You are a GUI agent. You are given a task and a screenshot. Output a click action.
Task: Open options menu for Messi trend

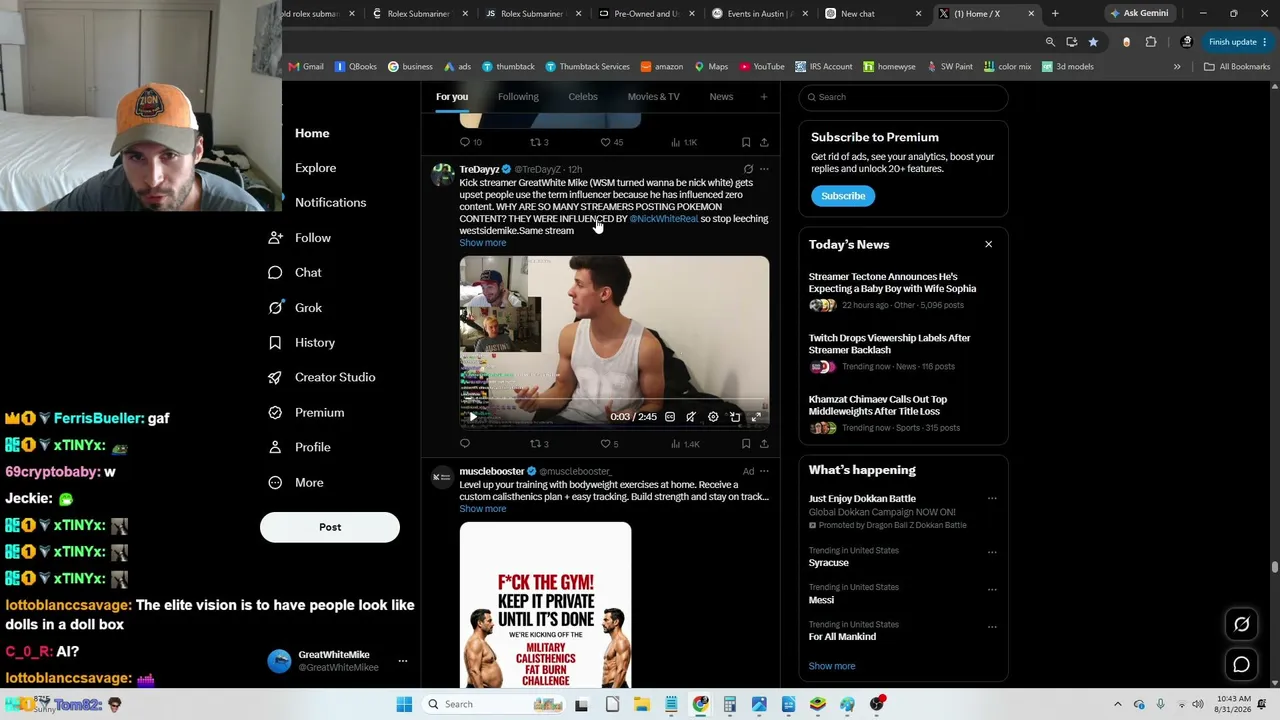coord(992,588)
